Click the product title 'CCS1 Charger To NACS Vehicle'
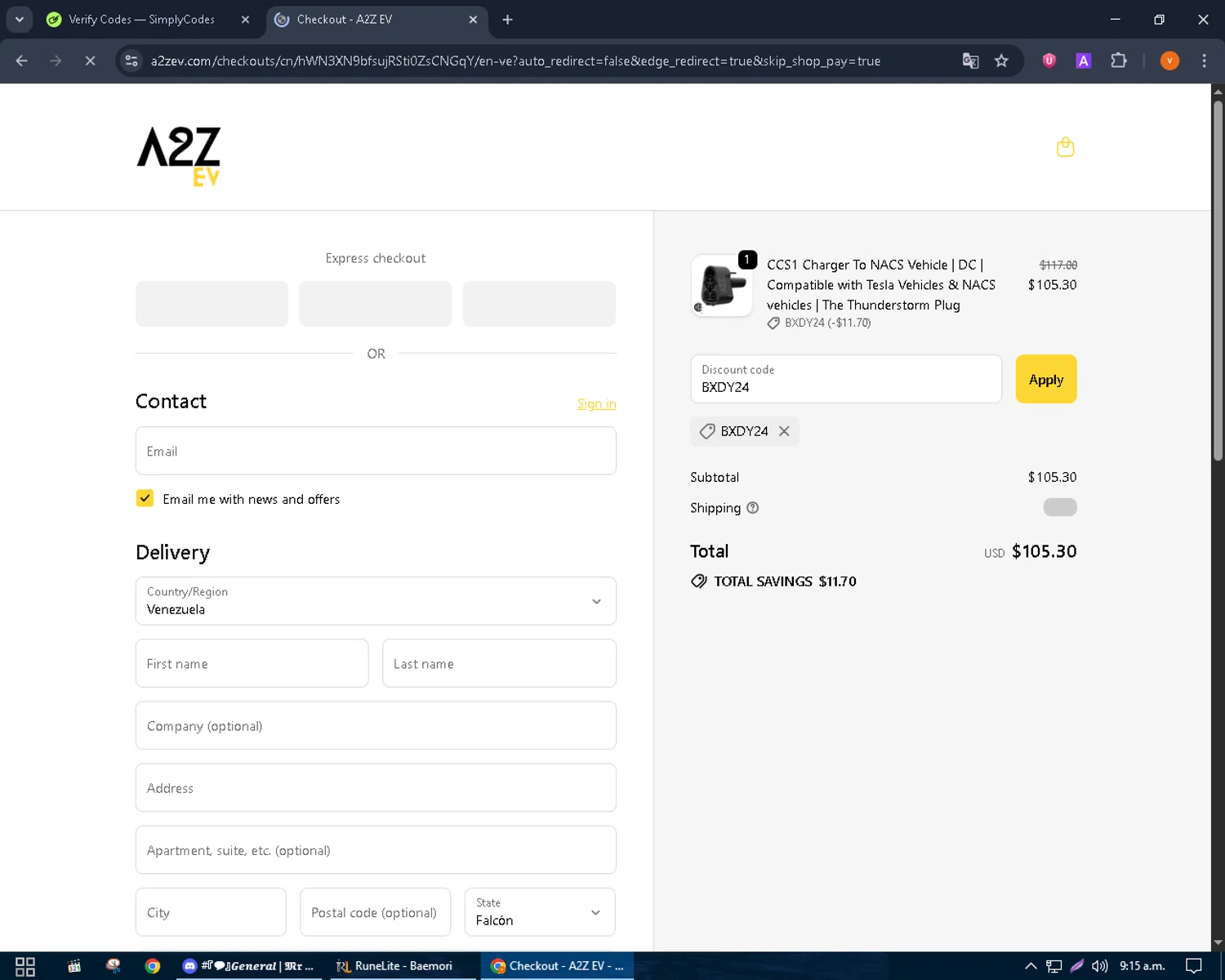 [880, 285]
